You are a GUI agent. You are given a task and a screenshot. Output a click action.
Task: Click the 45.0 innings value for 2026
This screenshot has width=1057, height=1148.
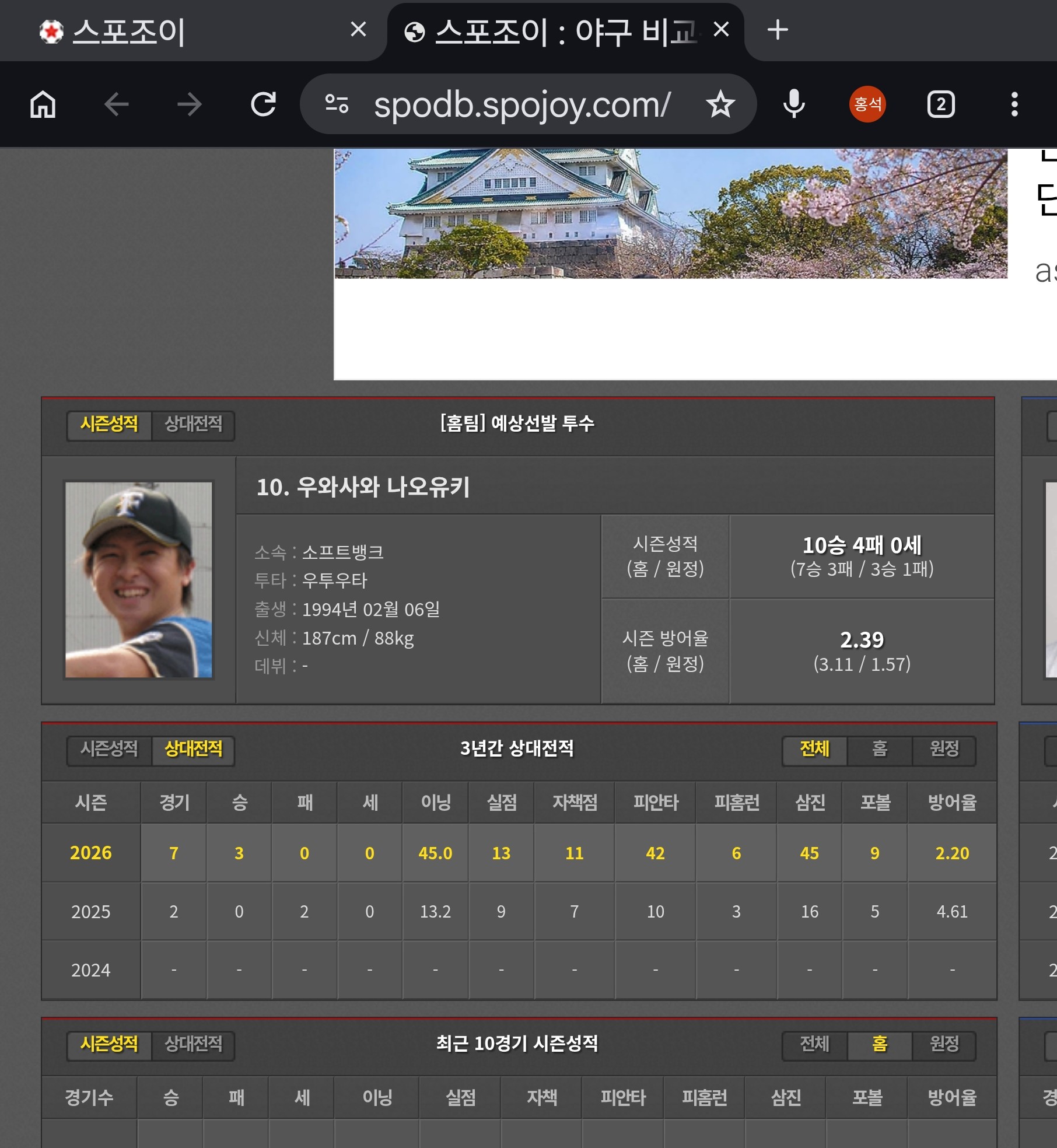click(435, 853)
